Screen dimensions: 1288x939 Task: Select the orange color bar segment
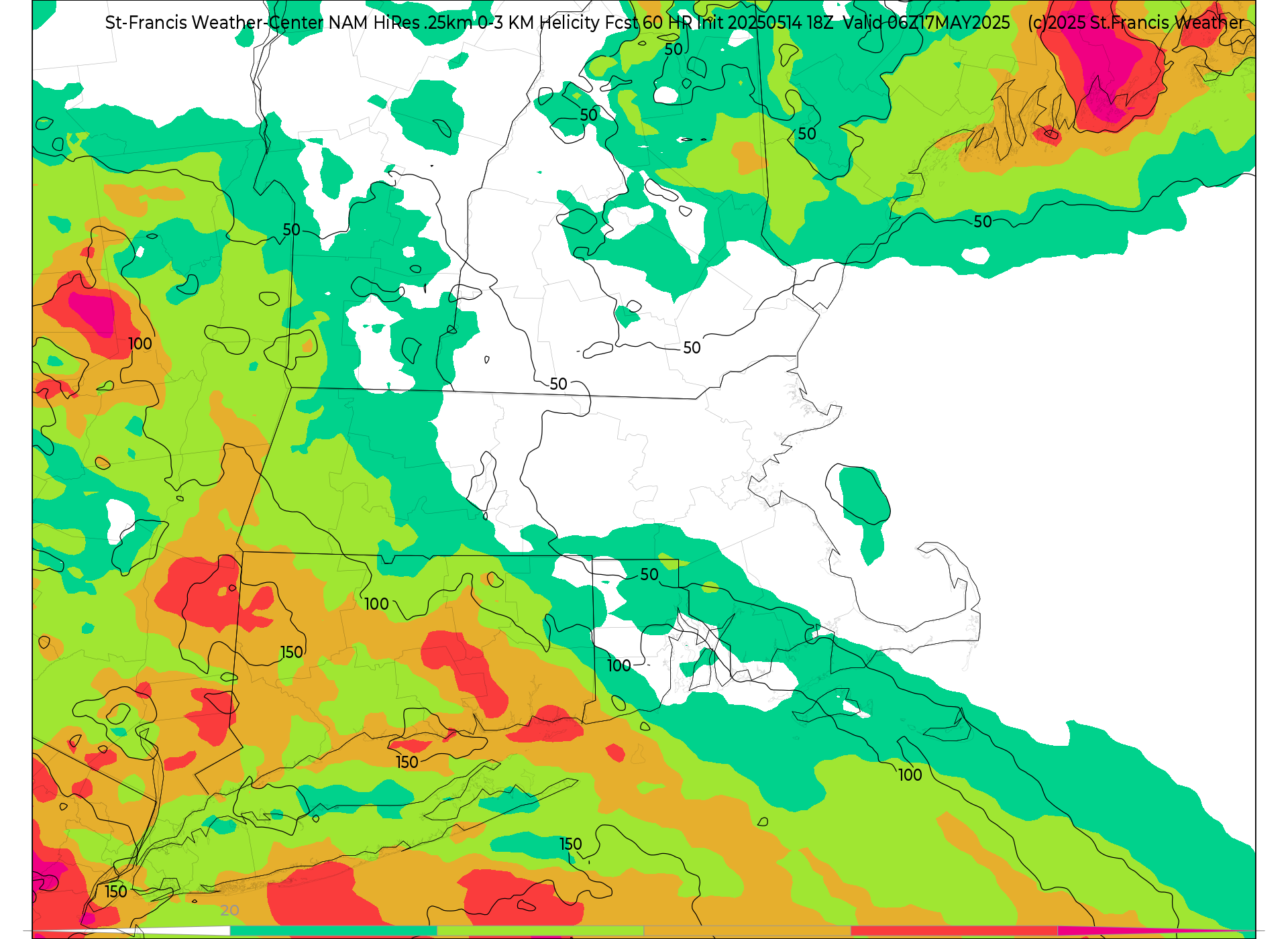pos(747,930)
